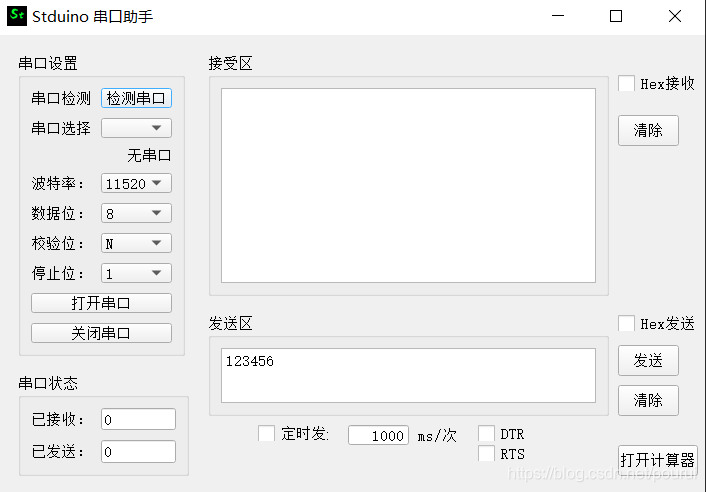Click the Stduino app logo icon
The height and width of the screenshot is (492, 706).
[17, 16]
